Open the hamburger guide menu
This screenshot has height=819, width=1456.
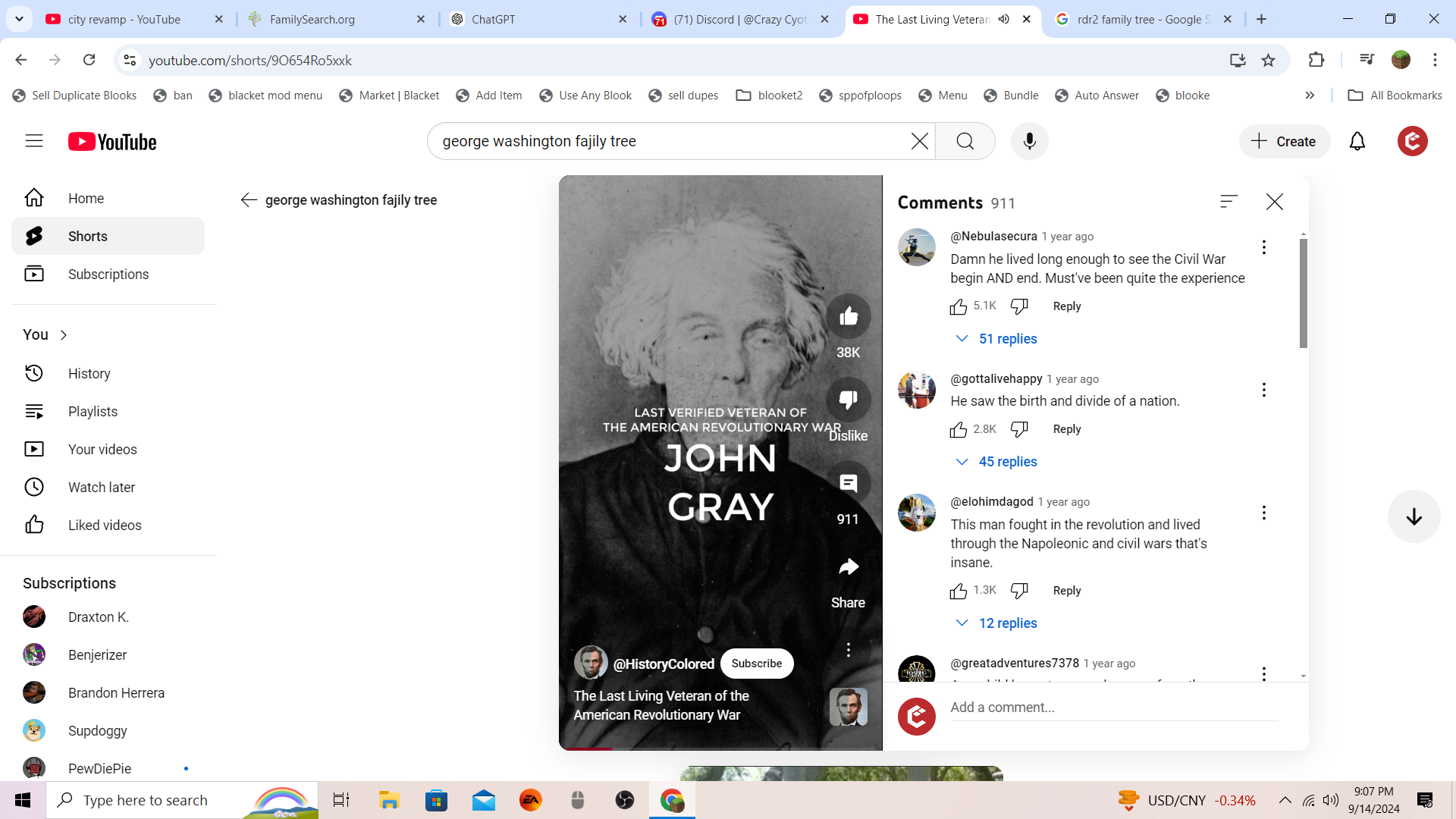click(34, 142)
